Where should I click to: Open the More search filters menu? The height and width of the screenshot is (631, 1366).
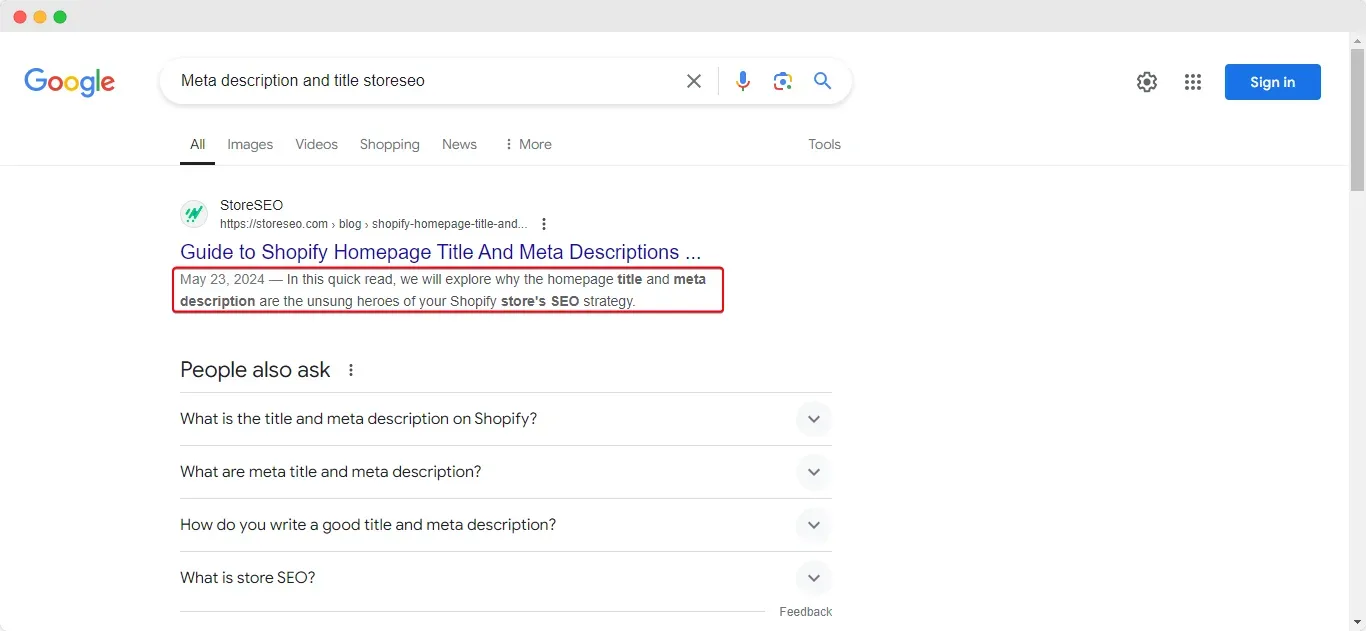pyautogui.click(x=528, y=144)
